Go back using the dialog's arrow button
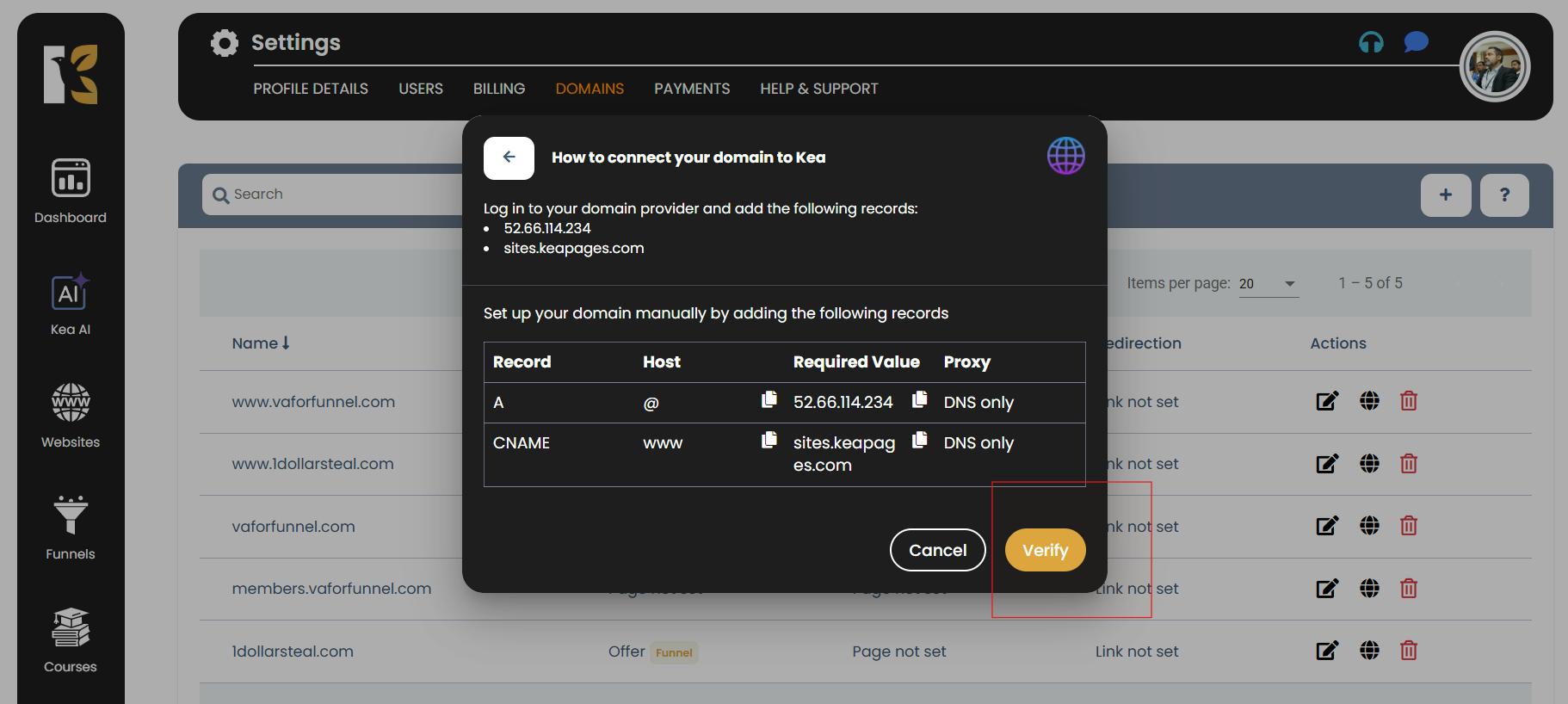 pos(509,157)
